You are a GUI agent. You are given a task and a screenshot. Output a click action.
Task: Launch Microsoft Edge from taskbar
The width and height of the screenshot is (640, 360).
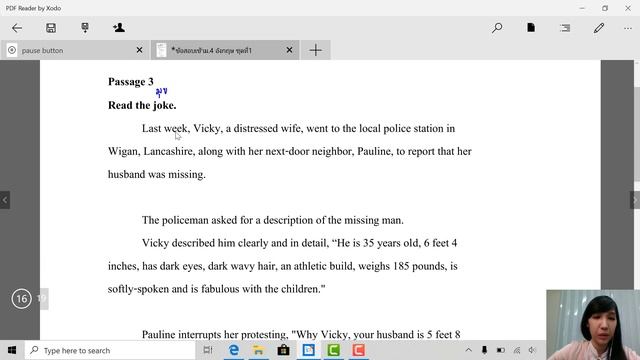pos(233,350)
